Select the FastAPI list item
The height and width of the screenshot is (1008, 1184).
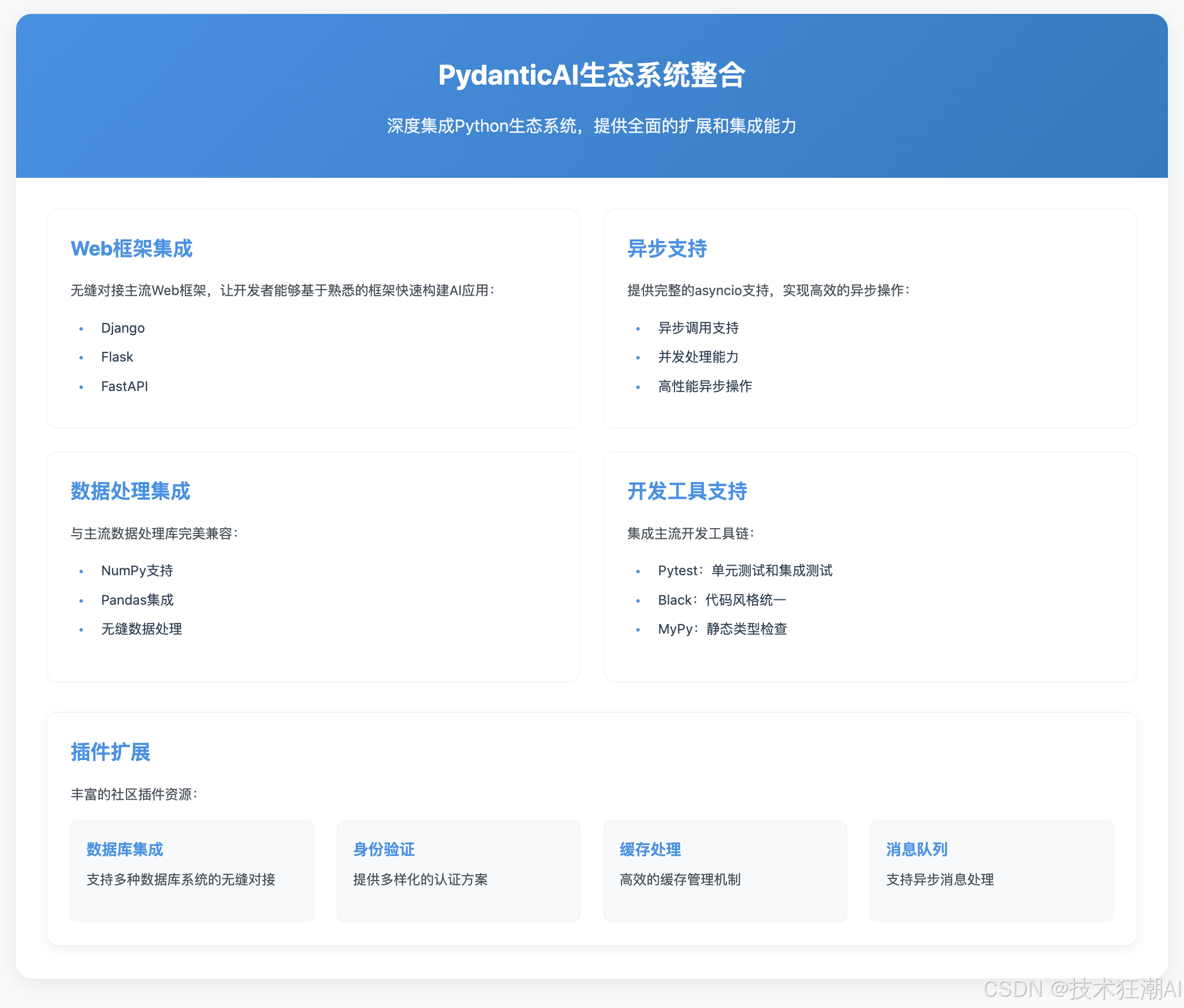tap(125, 386)
